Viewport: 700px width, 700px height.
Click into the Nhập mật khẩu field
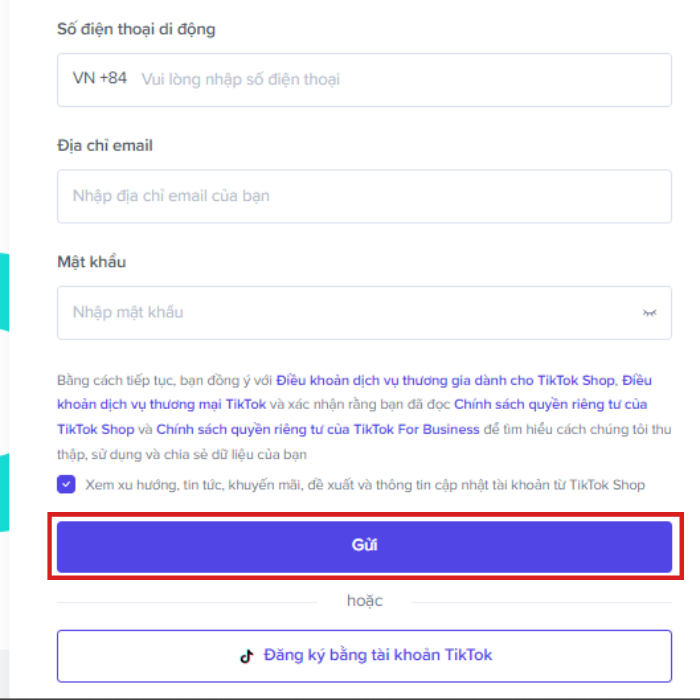coord(340,313)
